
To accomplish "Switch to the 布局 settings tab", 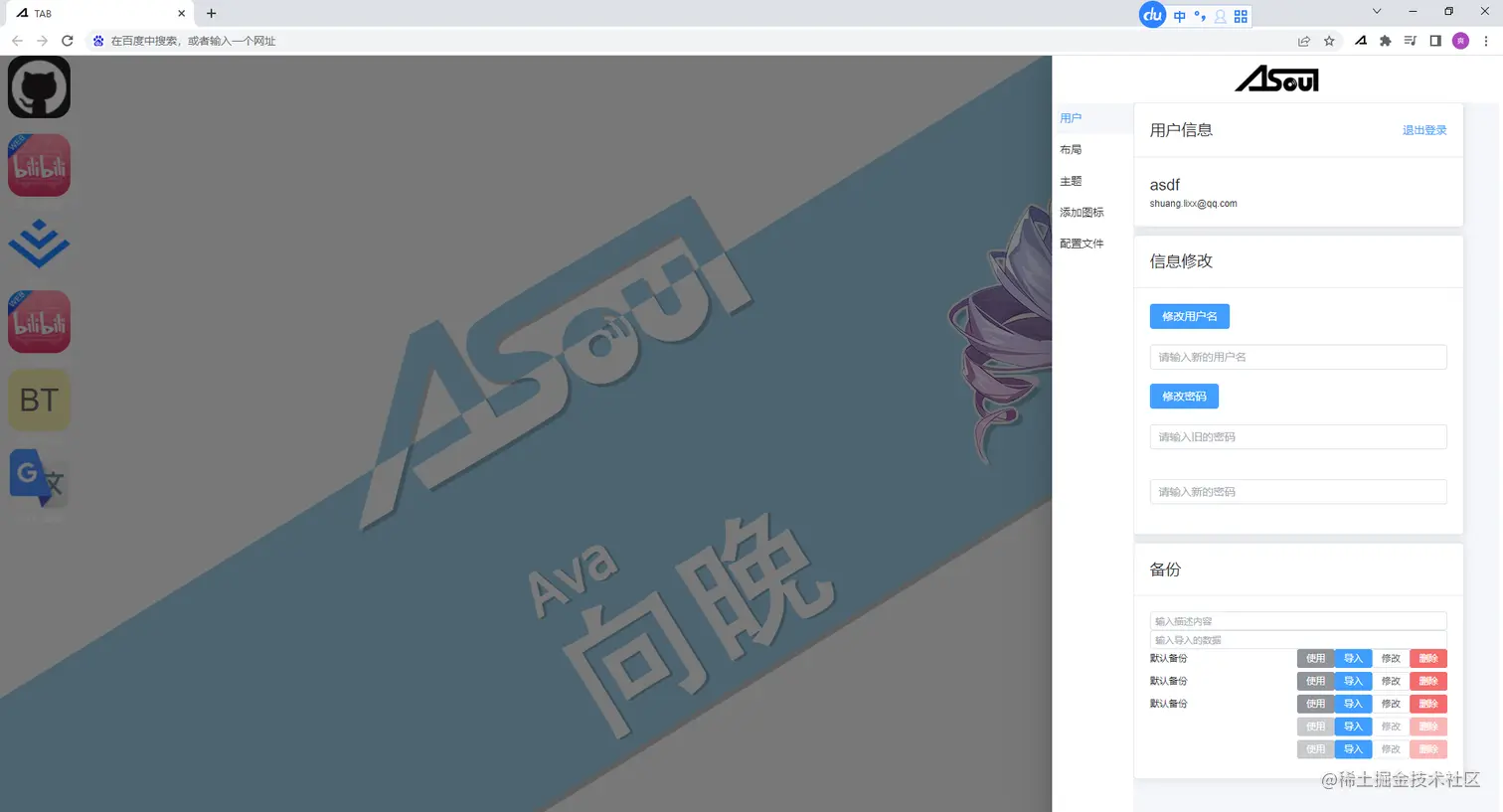I will point(1071,149).
